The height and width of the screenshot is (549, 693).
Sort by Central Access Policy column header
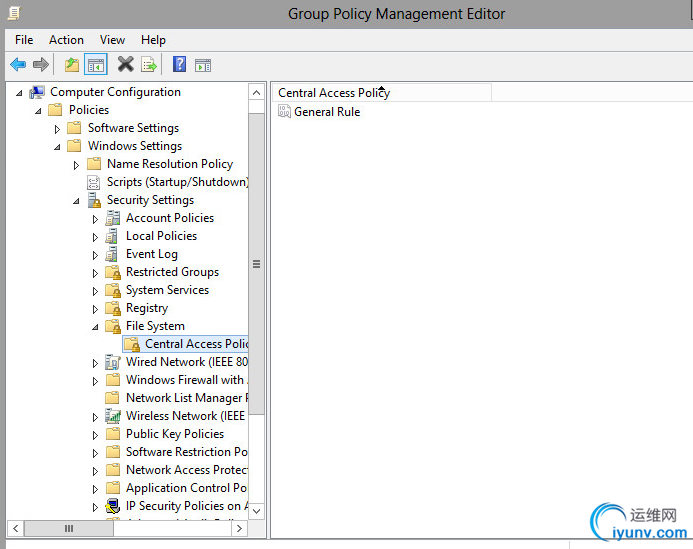[382, 93]
